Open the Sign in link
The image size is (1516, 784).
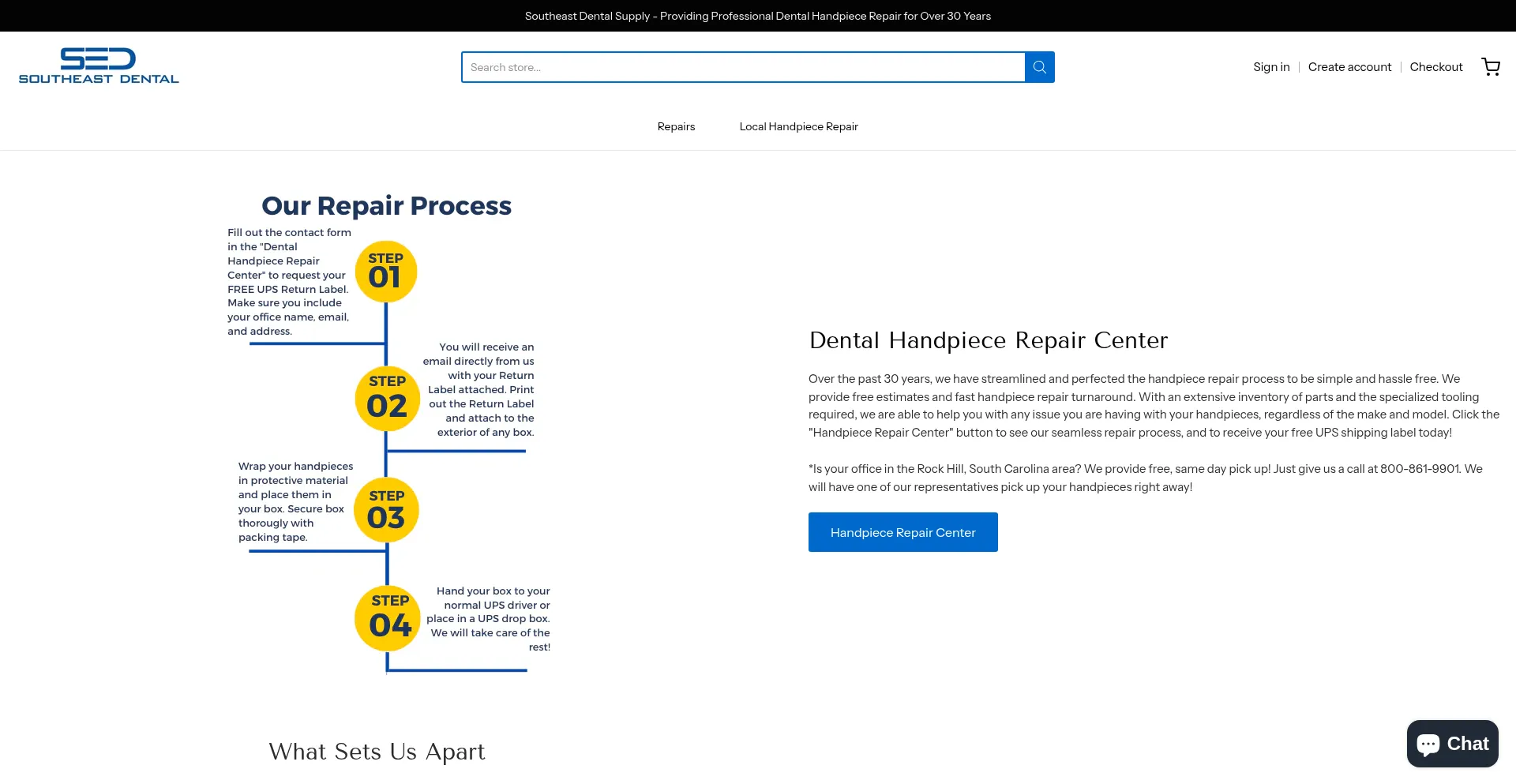[x=1271, y=67]
